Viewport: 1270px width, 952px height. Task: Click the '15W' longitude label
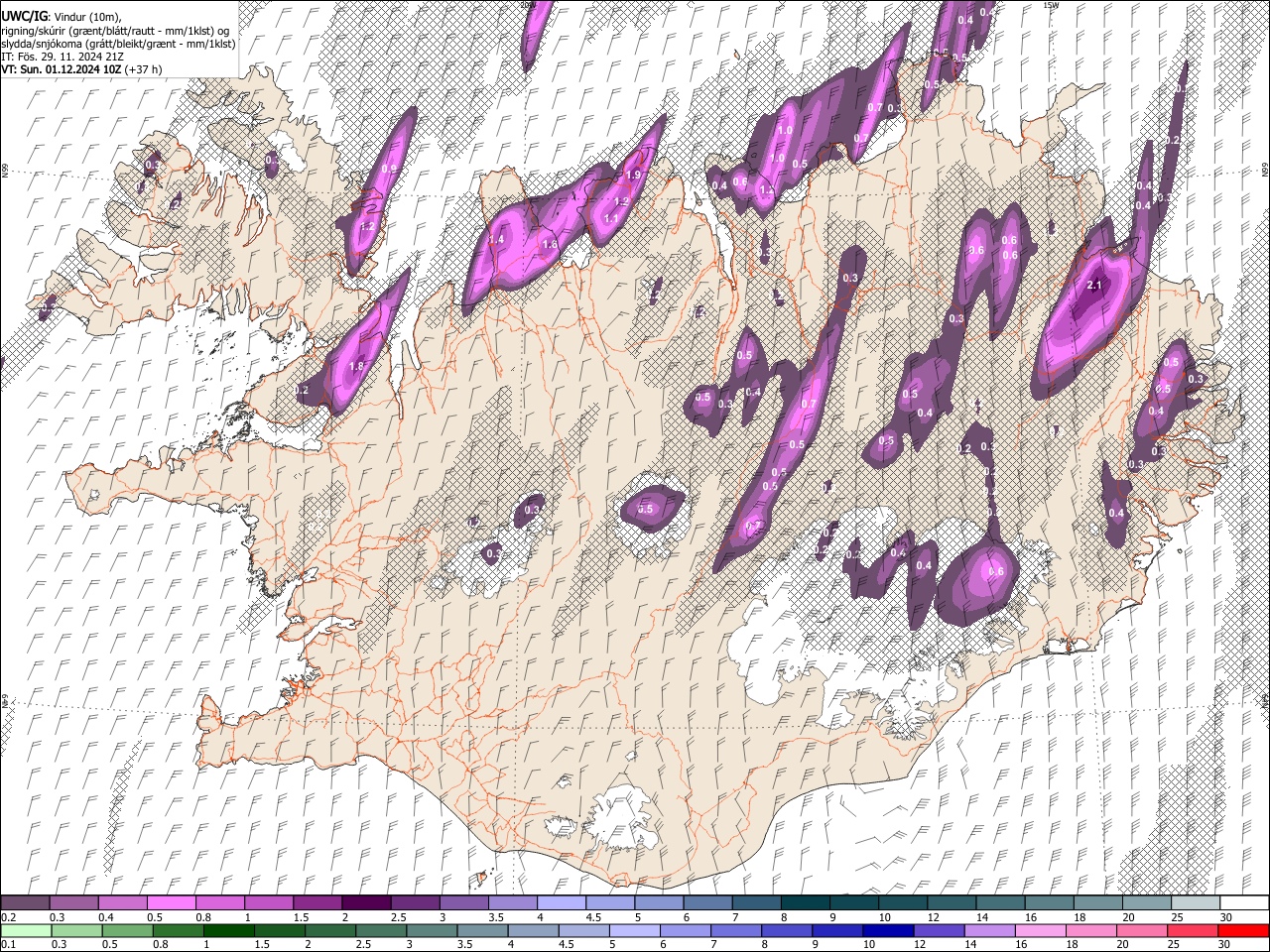pos(1051,5)
